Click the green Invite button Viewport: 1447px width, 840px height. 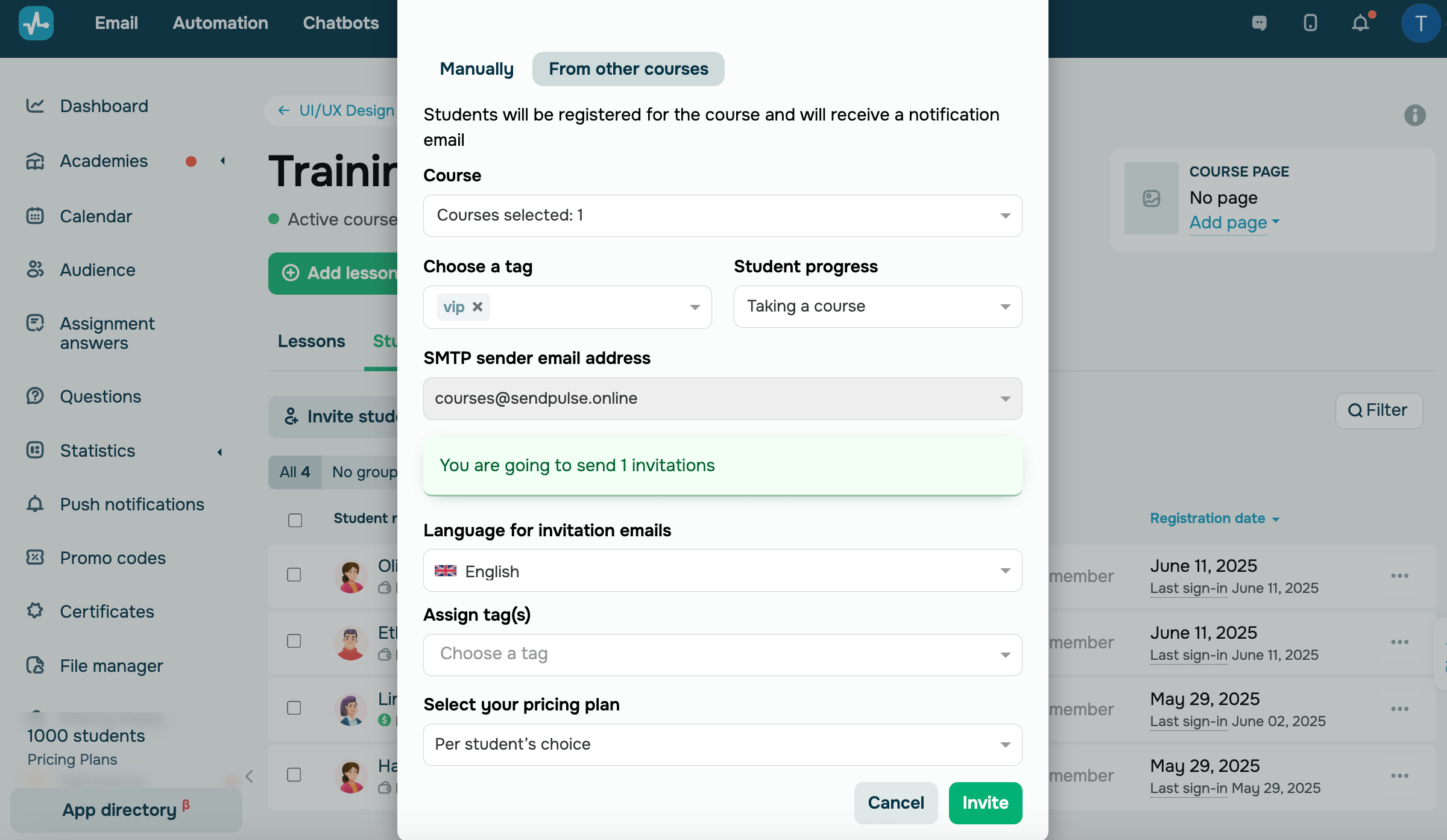point(985,803)
